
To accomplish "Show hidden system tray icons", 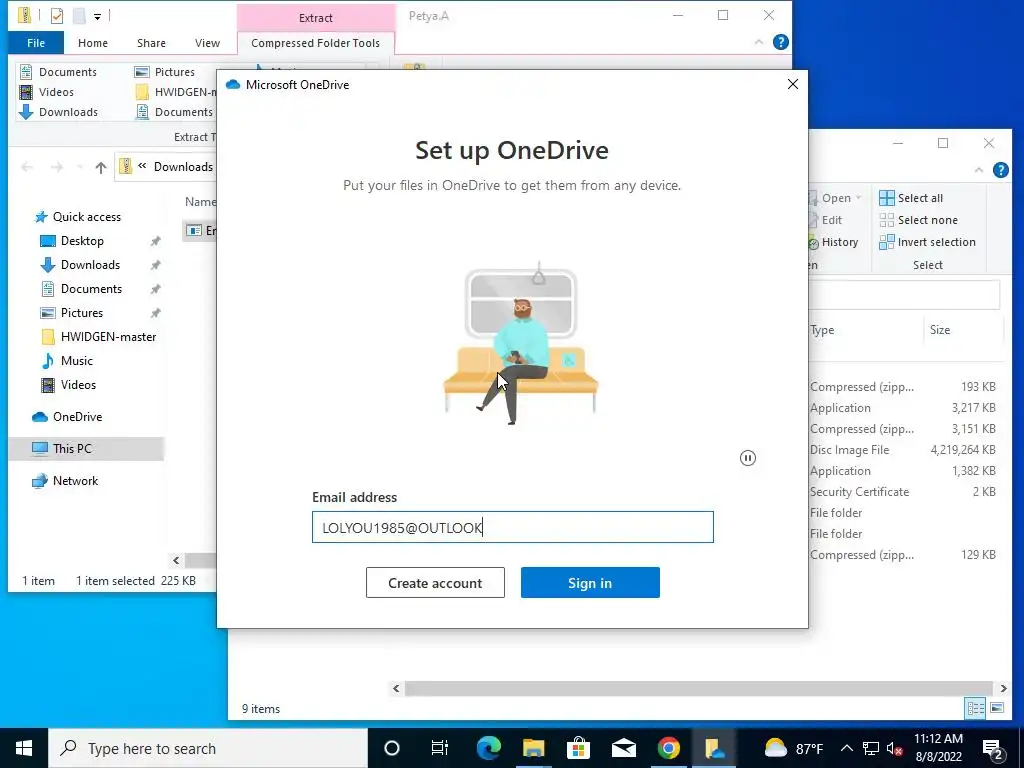I will pyautogui.click(x=846, y=748).
